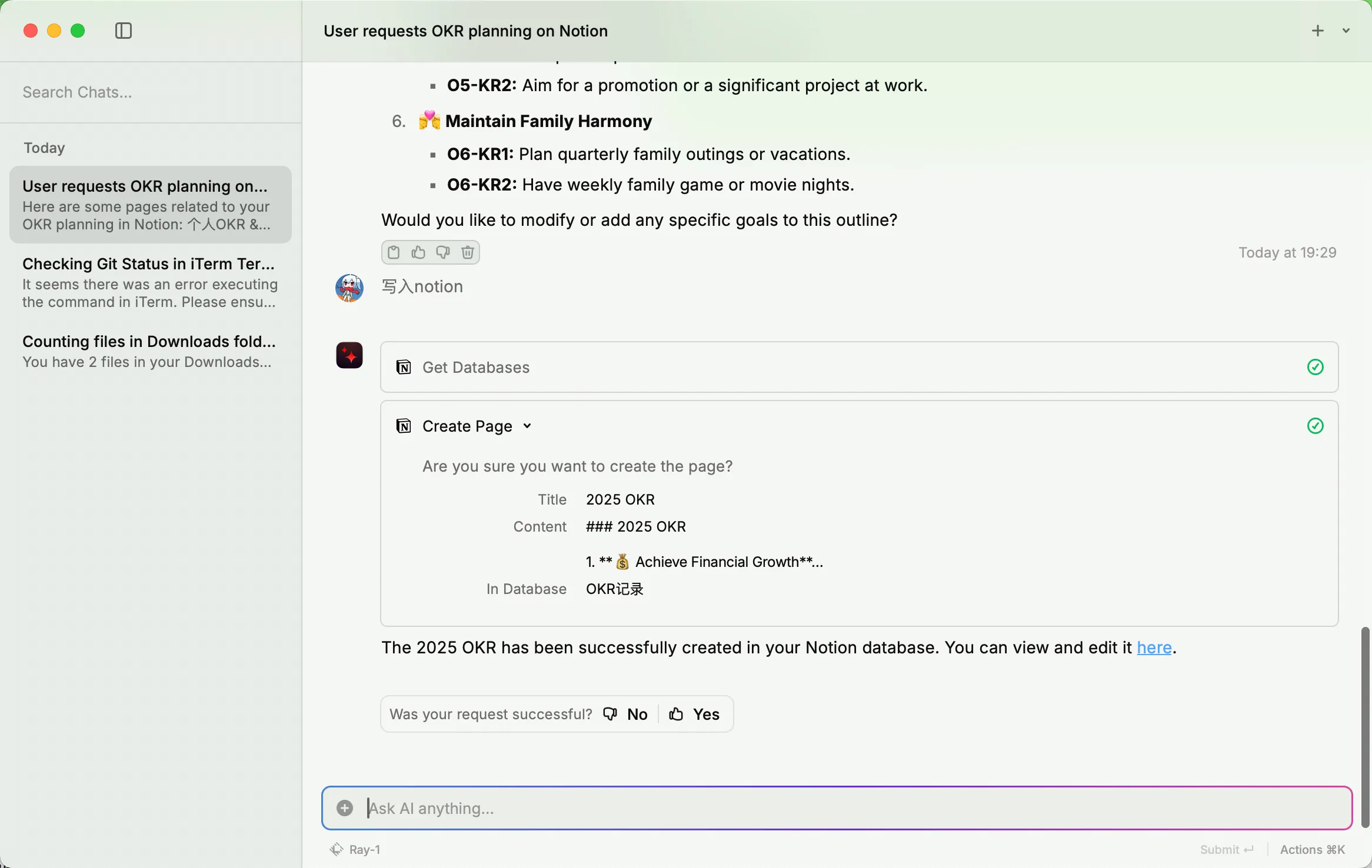Toggle the sidebar panel icon

(124, 31)
